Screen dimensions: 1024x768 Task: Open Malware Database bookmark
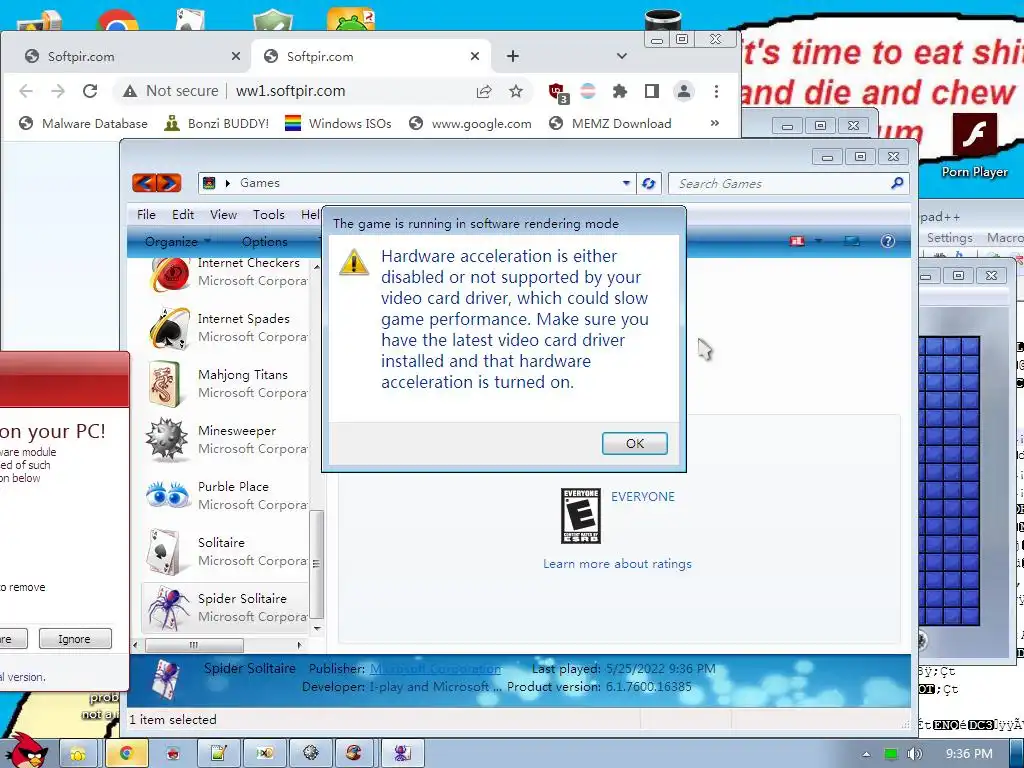tap(84, 123)
